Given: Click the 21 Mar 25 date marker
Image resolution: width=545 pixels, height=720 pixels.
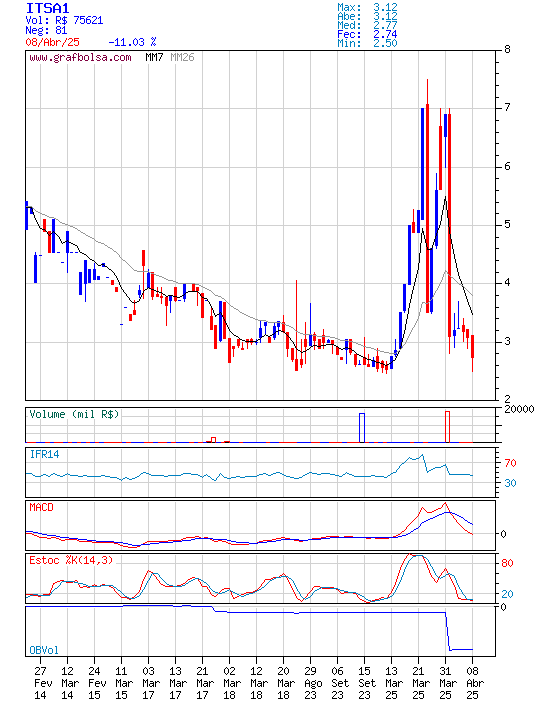Looking at the screenshot, I should (x=418, y=683).
